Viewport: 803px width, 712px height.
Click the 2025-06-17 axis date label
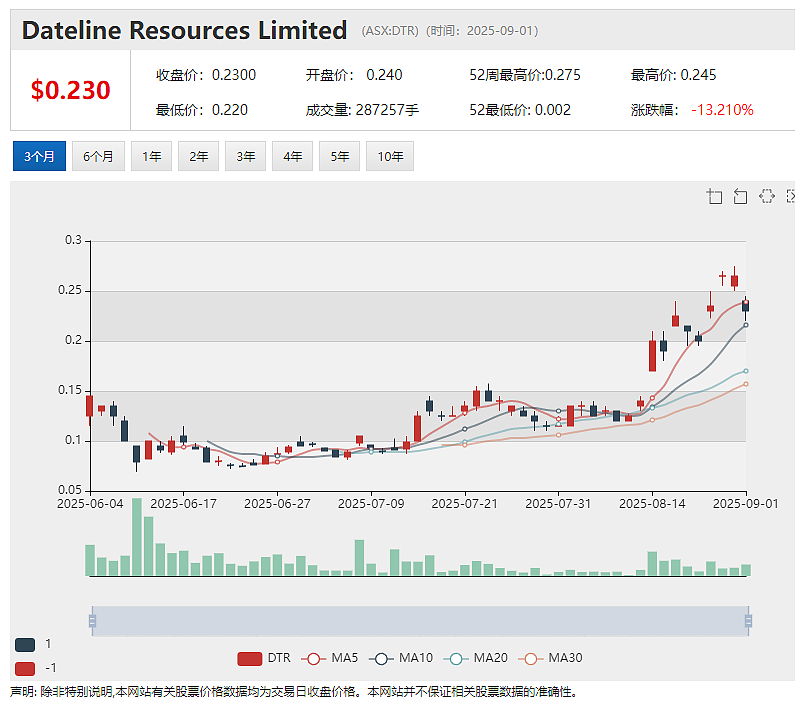pos(183,504)
